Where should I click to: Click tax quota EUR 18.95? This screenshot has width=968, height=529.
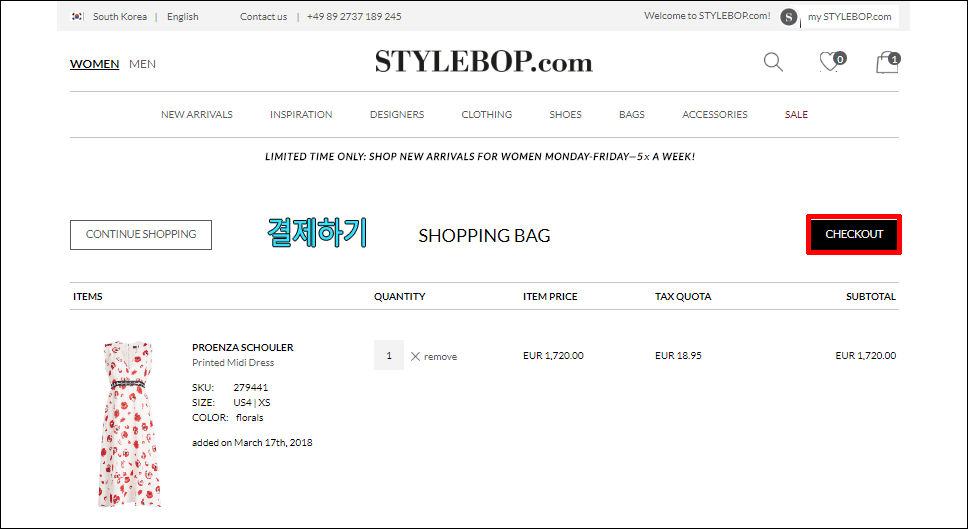point(678,356)
